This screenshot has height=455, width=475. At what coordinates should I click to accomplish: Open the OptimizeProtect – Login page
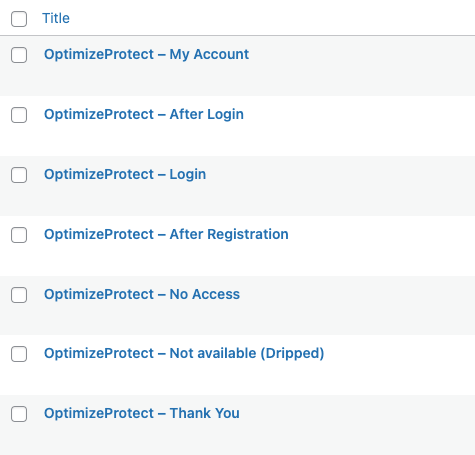(x=125, y=174)
